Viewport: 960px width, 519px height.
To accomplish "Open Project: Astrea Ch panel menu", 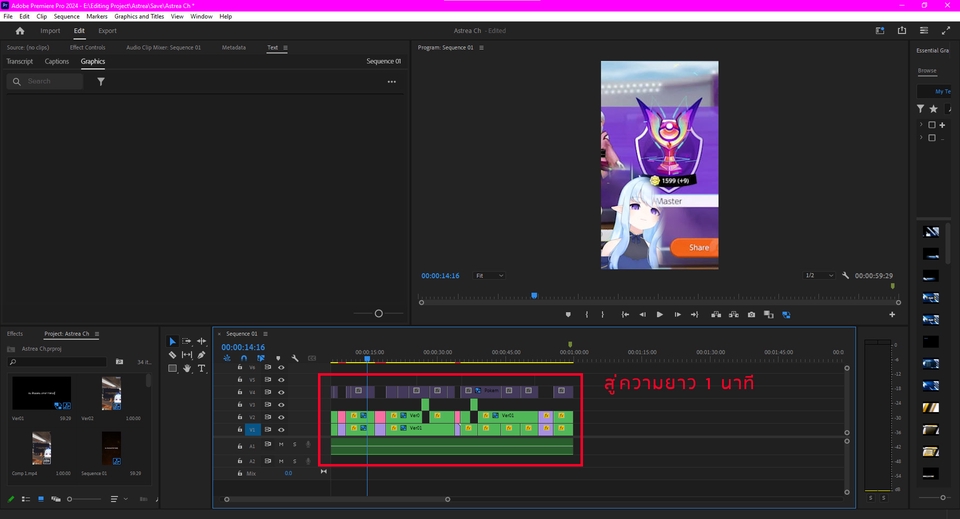I will 97,334.
